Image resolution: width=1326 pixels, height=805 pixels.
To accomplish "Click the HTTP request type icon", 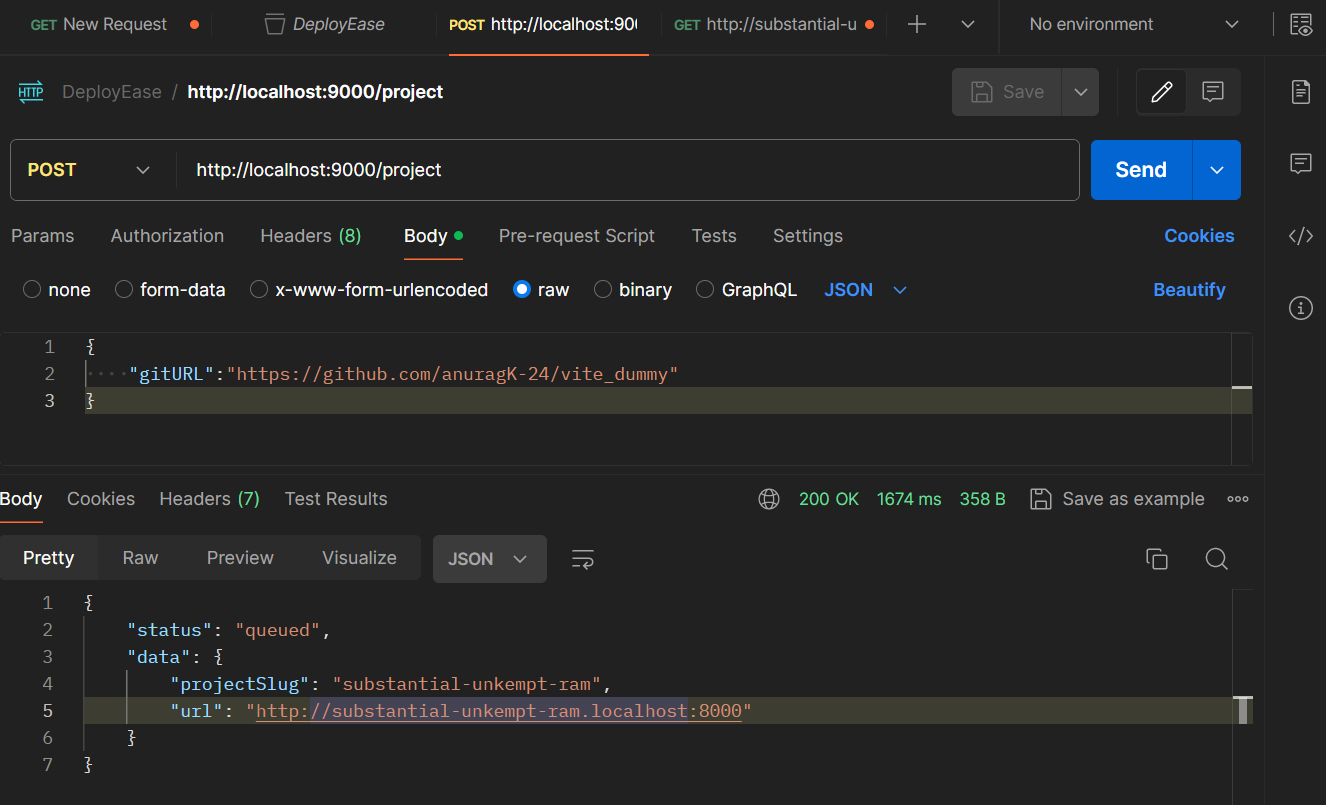I will [31, 92].
